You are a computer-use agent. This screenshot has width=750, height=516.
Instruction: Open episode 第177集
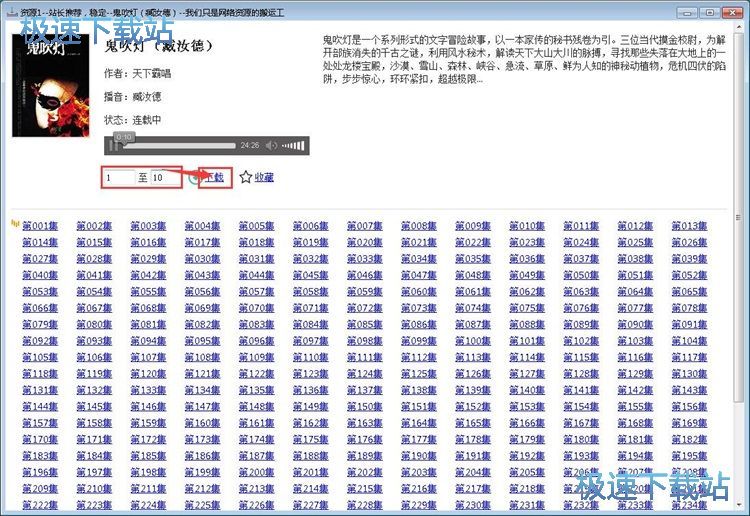(419, 439)
